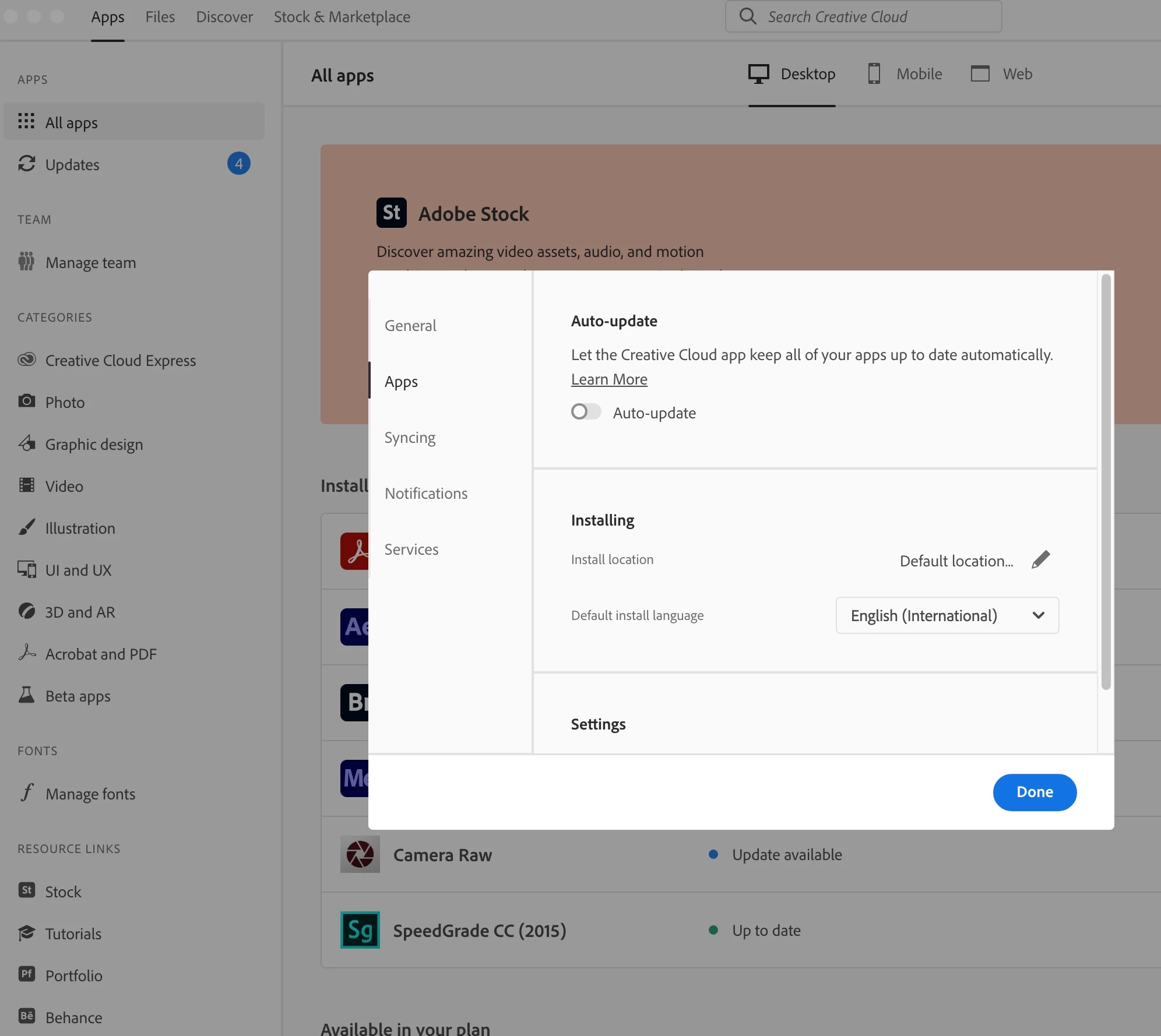
Task: Click the Camera Raw app icon
Action: click(360, 854)
